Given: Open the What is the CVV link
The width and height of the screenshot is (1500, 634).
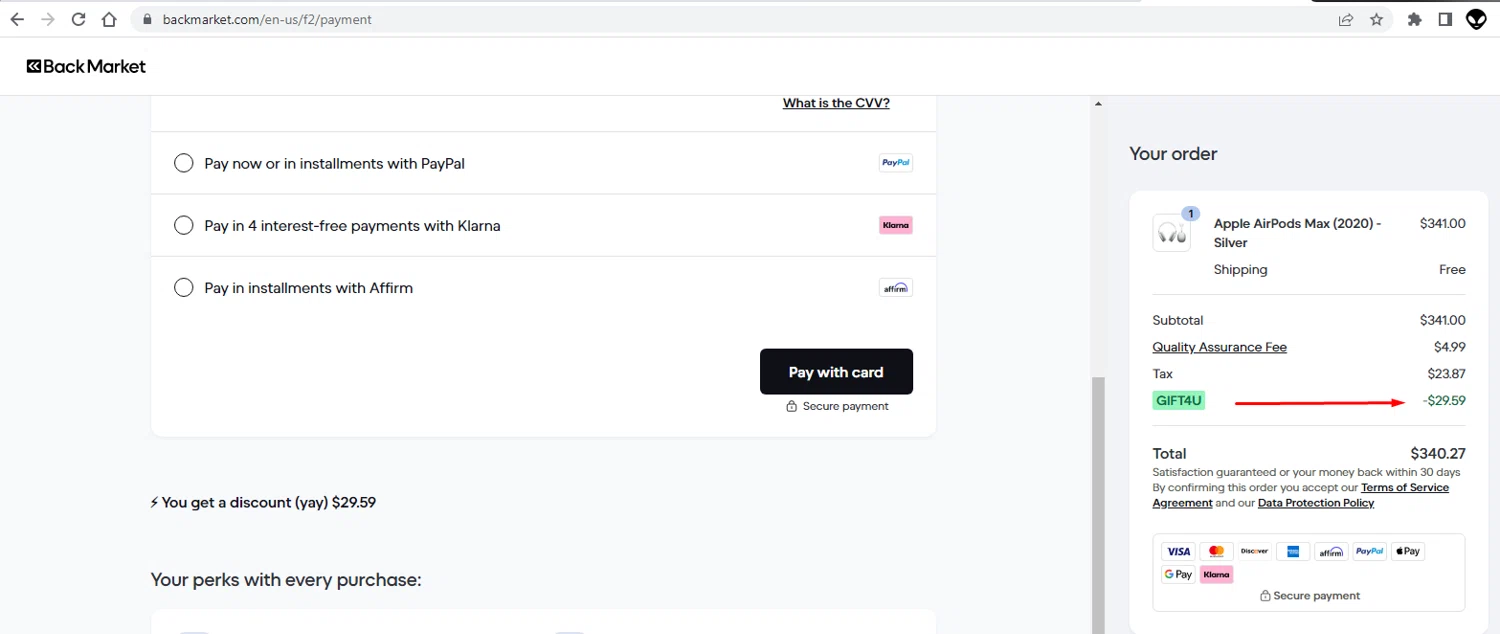Looking at the screenshot, I should click(x=836, y=103).
